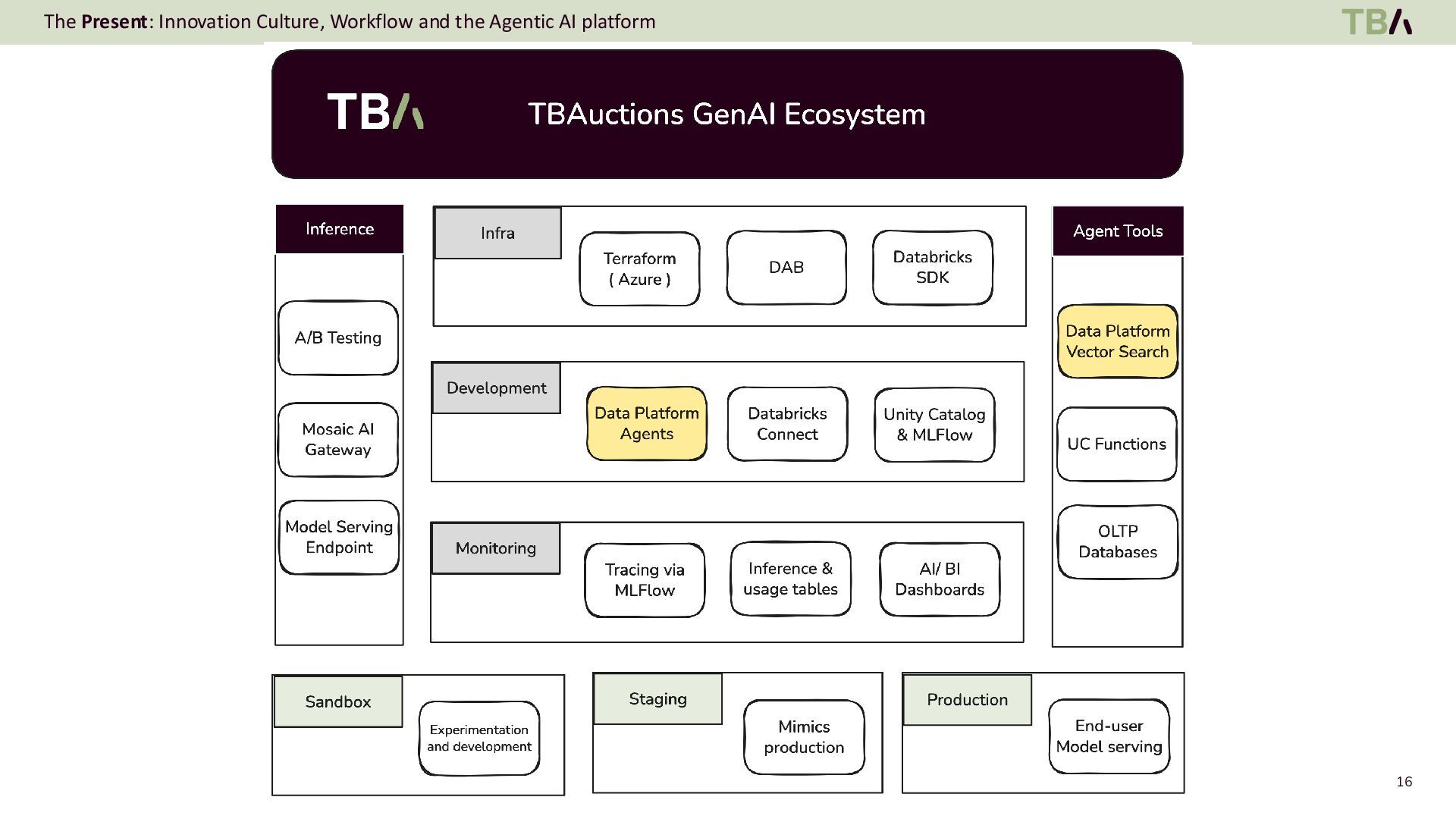The height and width of the screenshot is (819, 1456).
Task: Open the Agent Tools column header
Action: click(x=1117, y=231)
